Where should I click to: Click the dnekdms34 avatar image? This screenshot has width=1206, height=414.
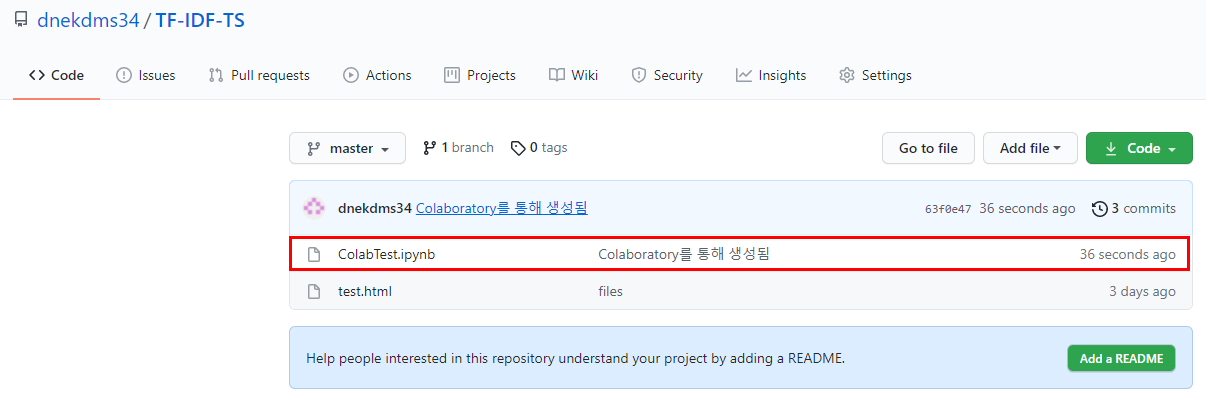[x=314, y=208]
